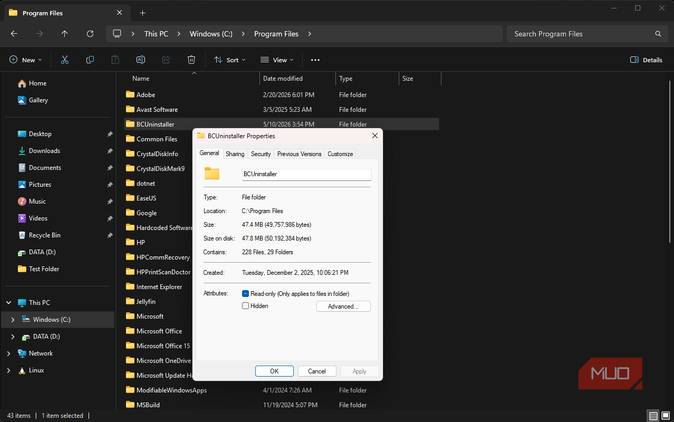Open a new tab with plus icon

point(142,13)
